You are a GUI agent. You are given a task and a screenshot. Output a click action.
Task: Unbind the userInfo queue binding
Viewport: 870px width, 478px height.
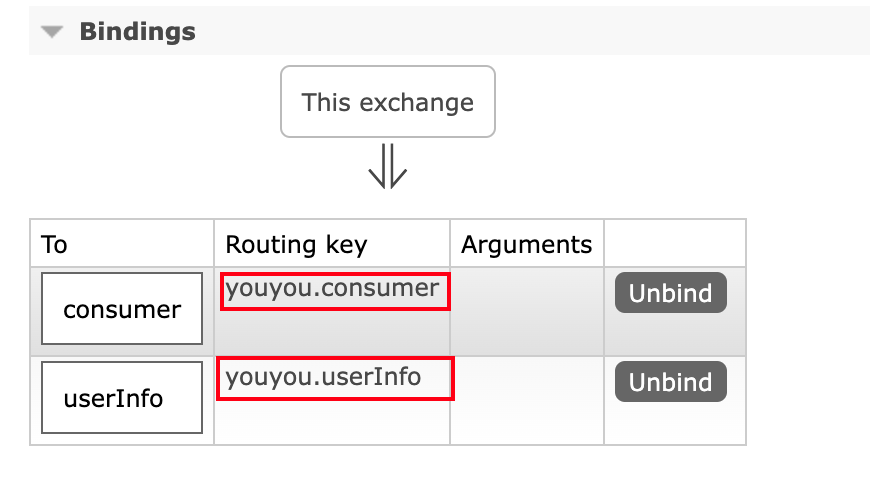[x=670, y=382]
